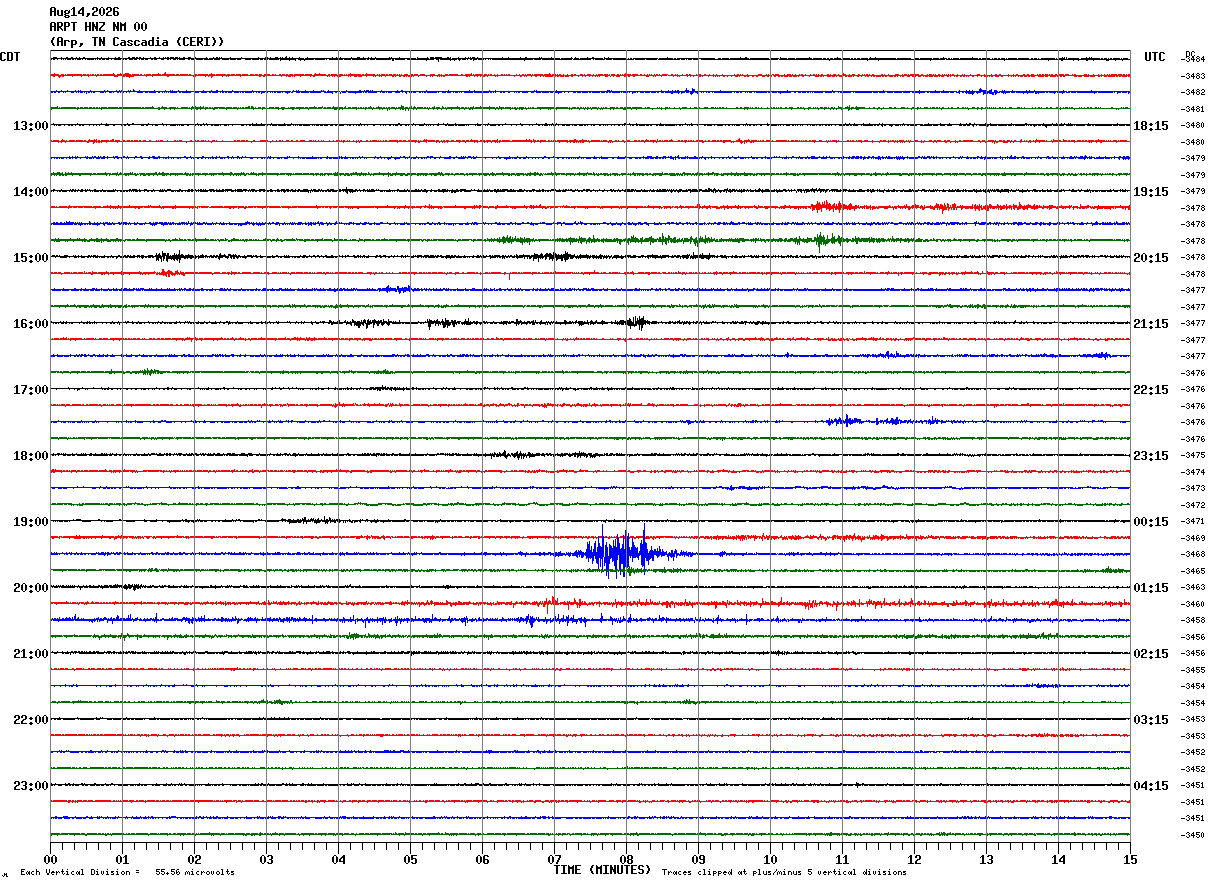Click the Each Vertical Division microvolts note

coord(127,872)
